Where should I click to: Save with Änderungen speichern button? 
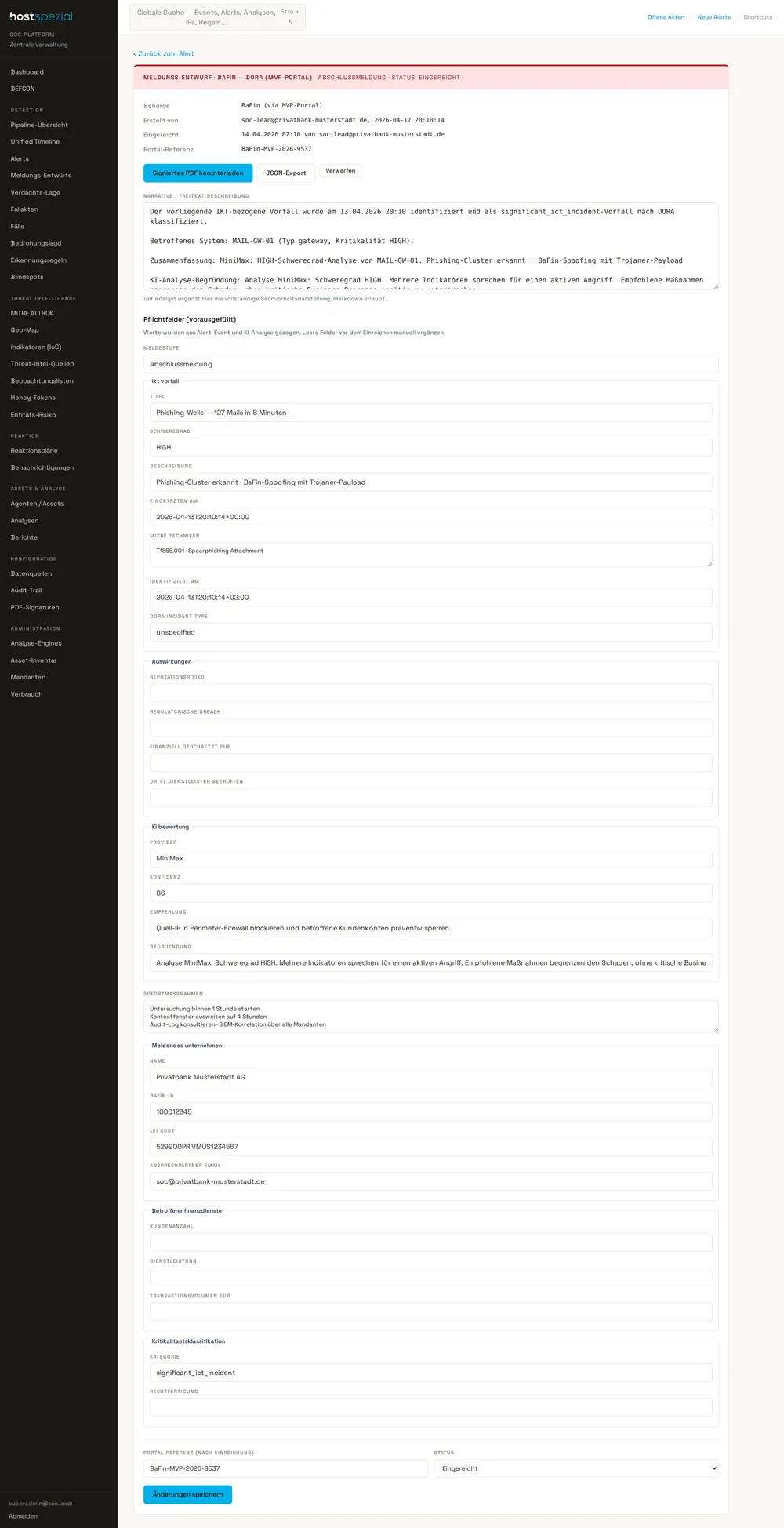pos(187,1495)
